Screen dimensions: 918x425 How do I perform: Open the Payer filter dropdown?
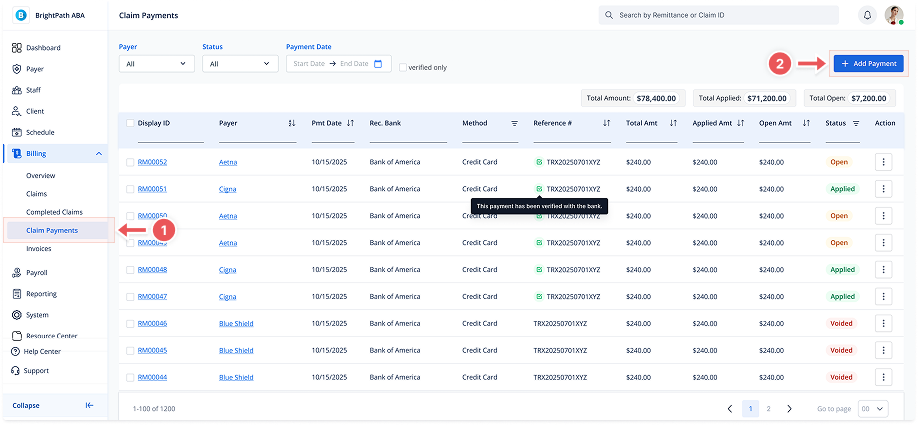tap(156, 64)
